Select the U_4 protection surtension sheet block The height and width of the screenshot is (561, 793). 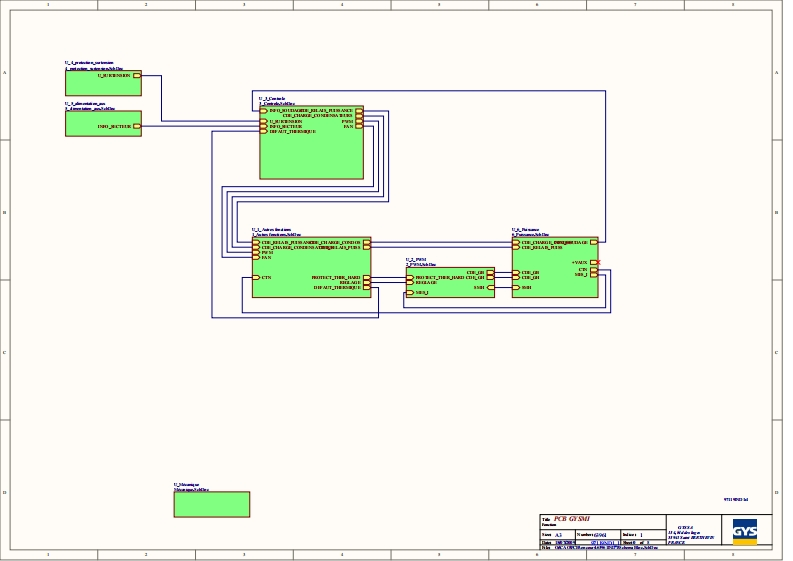pos(103,83)
